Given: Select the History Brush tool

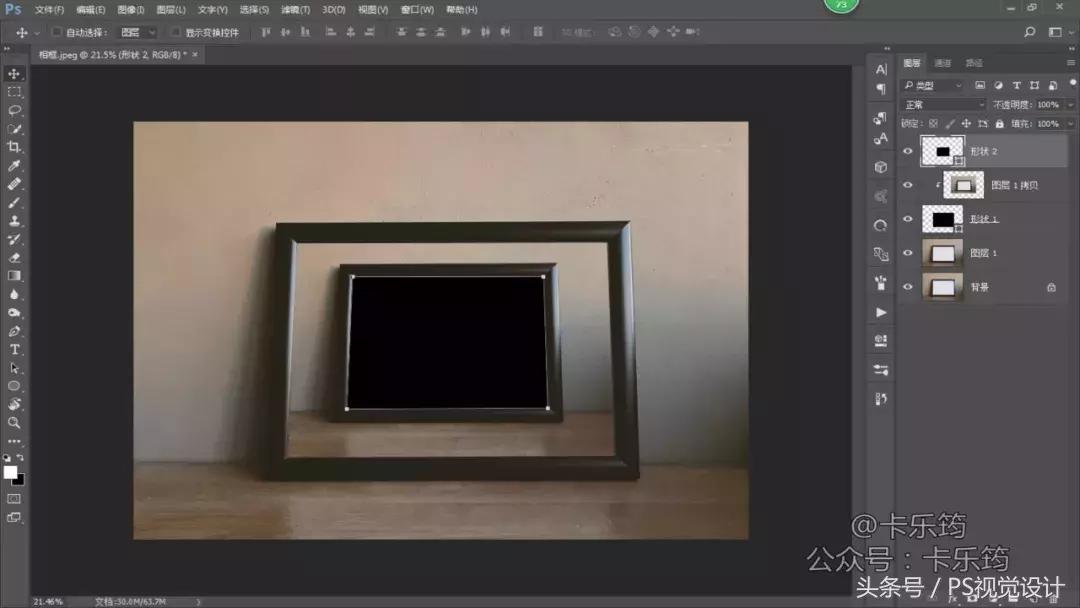Looking at the screenshot, I should tap(14, 240).
